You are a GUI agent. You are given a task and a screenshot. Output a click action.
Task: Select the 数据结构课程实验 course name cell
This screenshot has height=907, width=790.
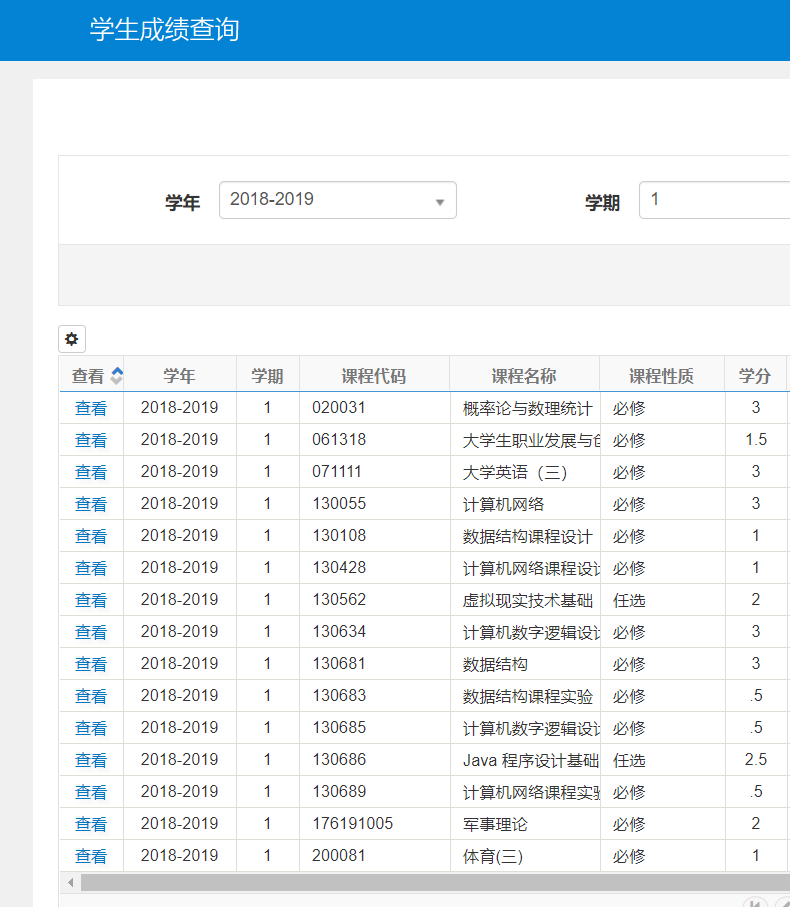525,696
